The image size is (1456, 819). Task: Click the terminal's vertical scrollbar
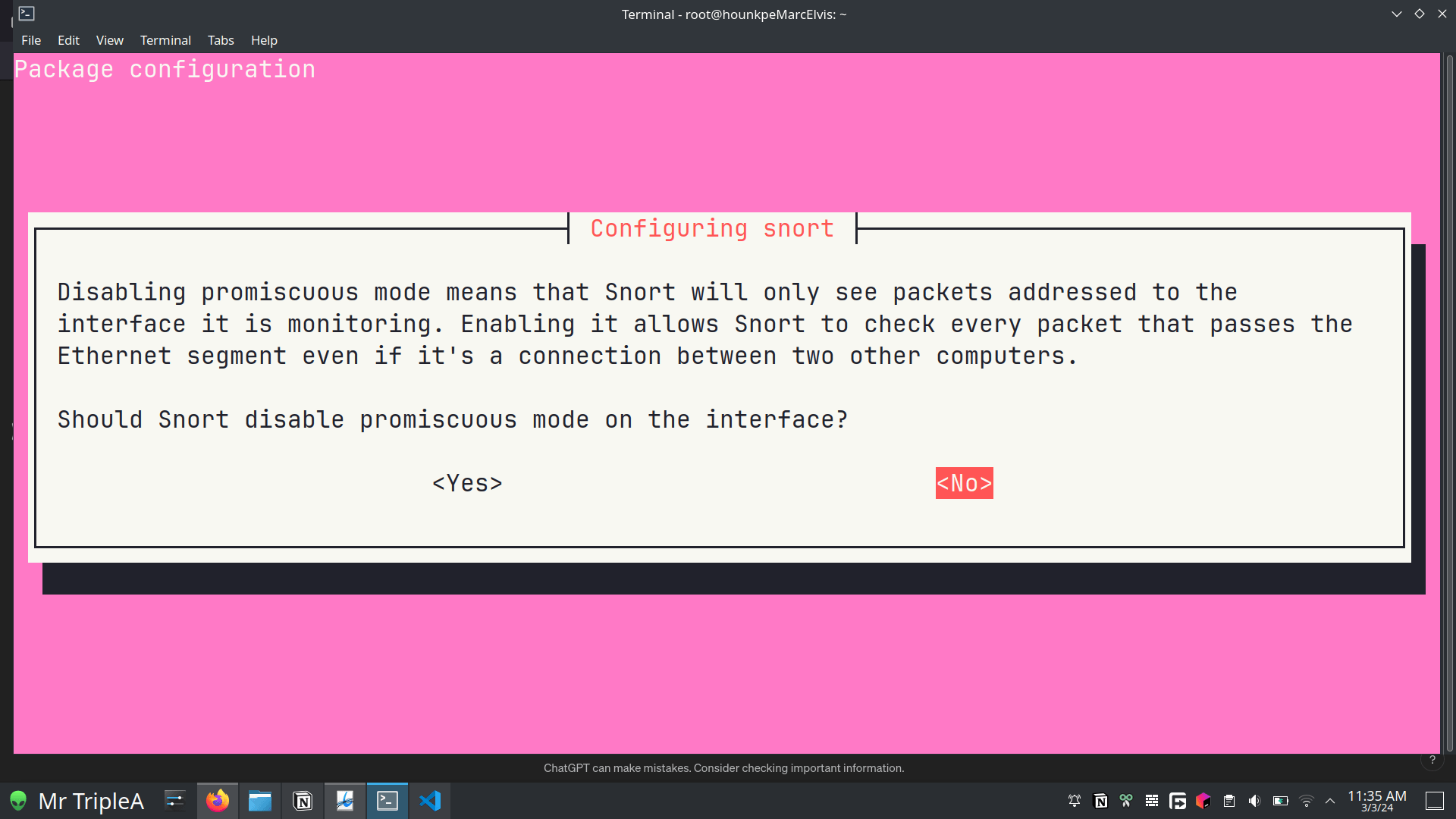[1449, 402]
